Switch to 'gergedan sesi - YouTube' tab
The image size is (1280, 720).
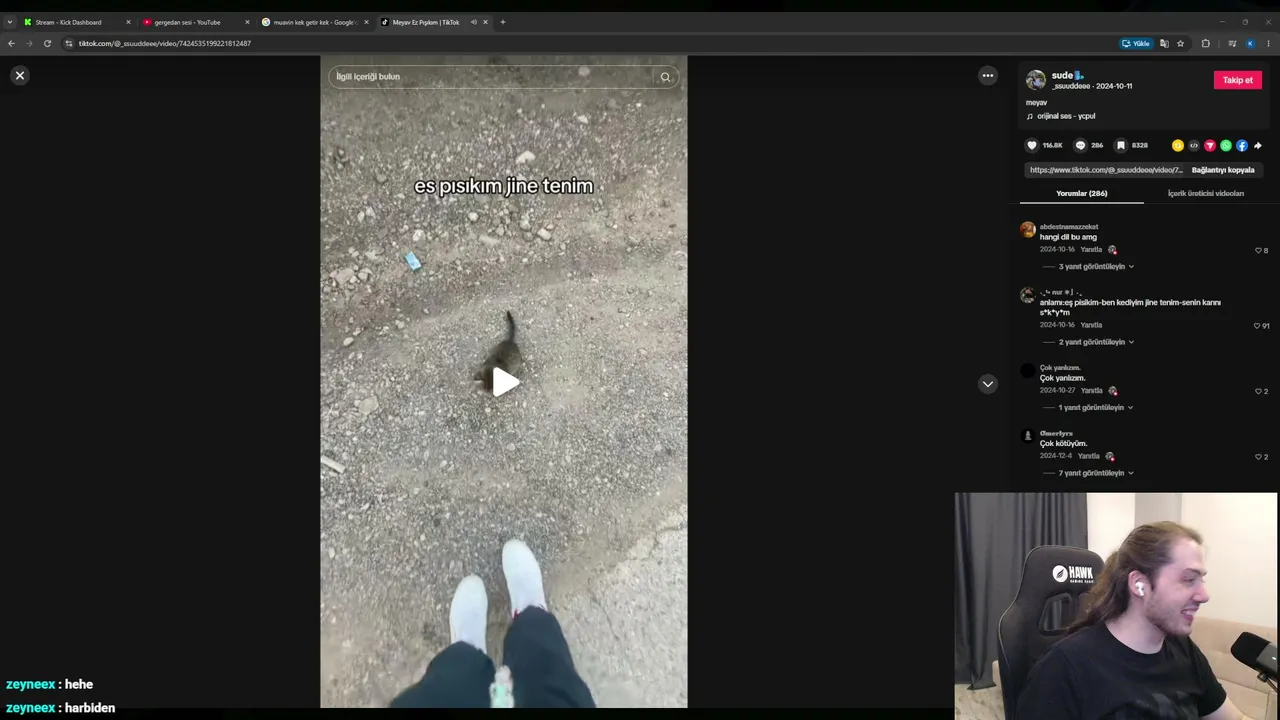[x=195, y=22]
